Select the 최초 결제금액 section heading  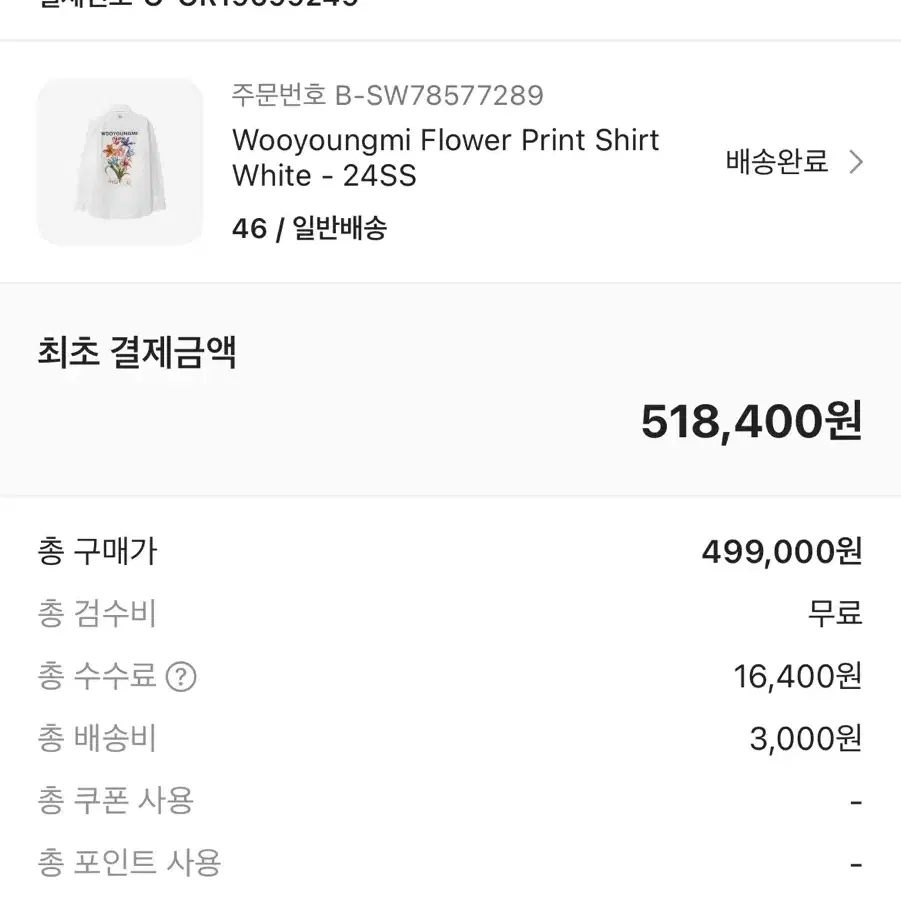pyautogui.click(x=137, y=352)
